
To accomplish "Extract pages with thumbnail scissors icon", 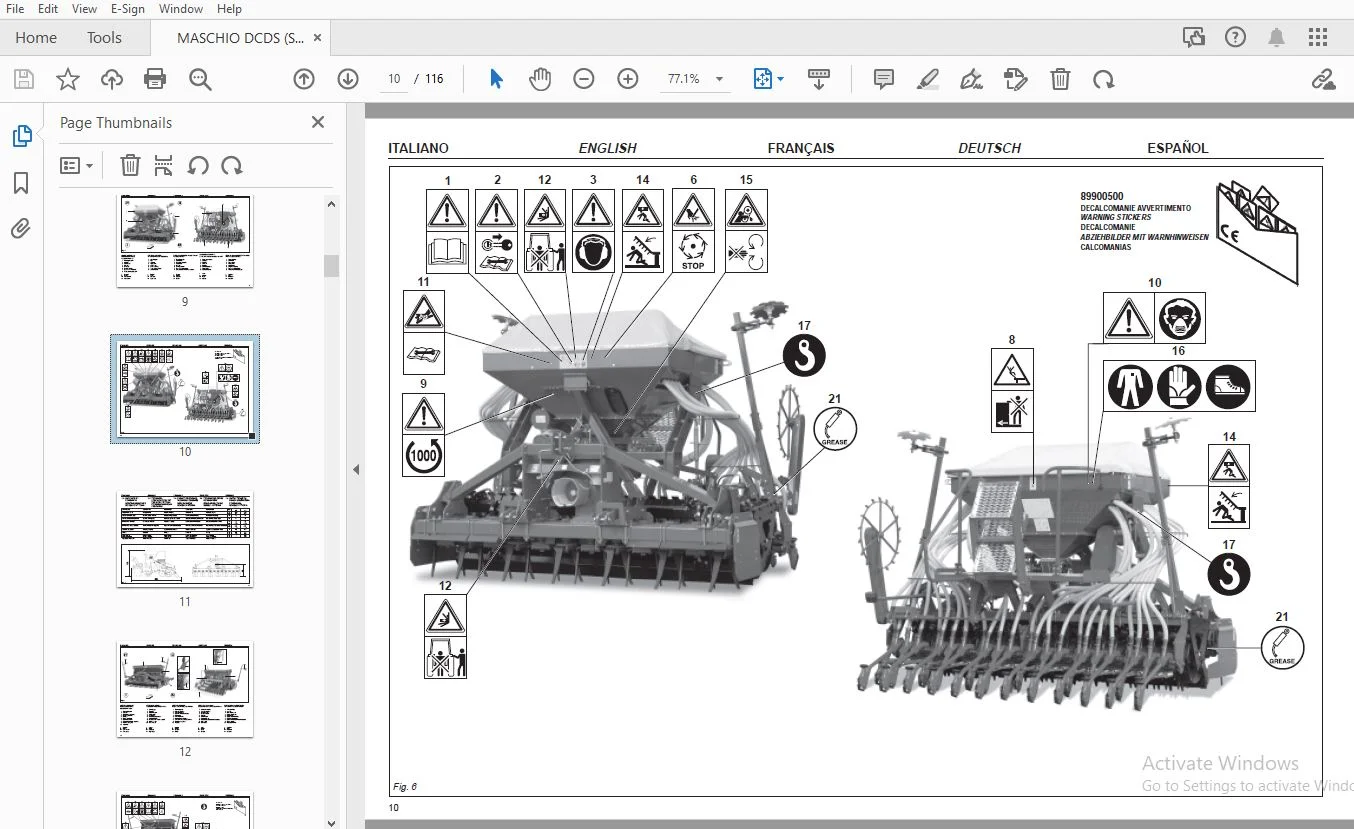I will (164, 166).
